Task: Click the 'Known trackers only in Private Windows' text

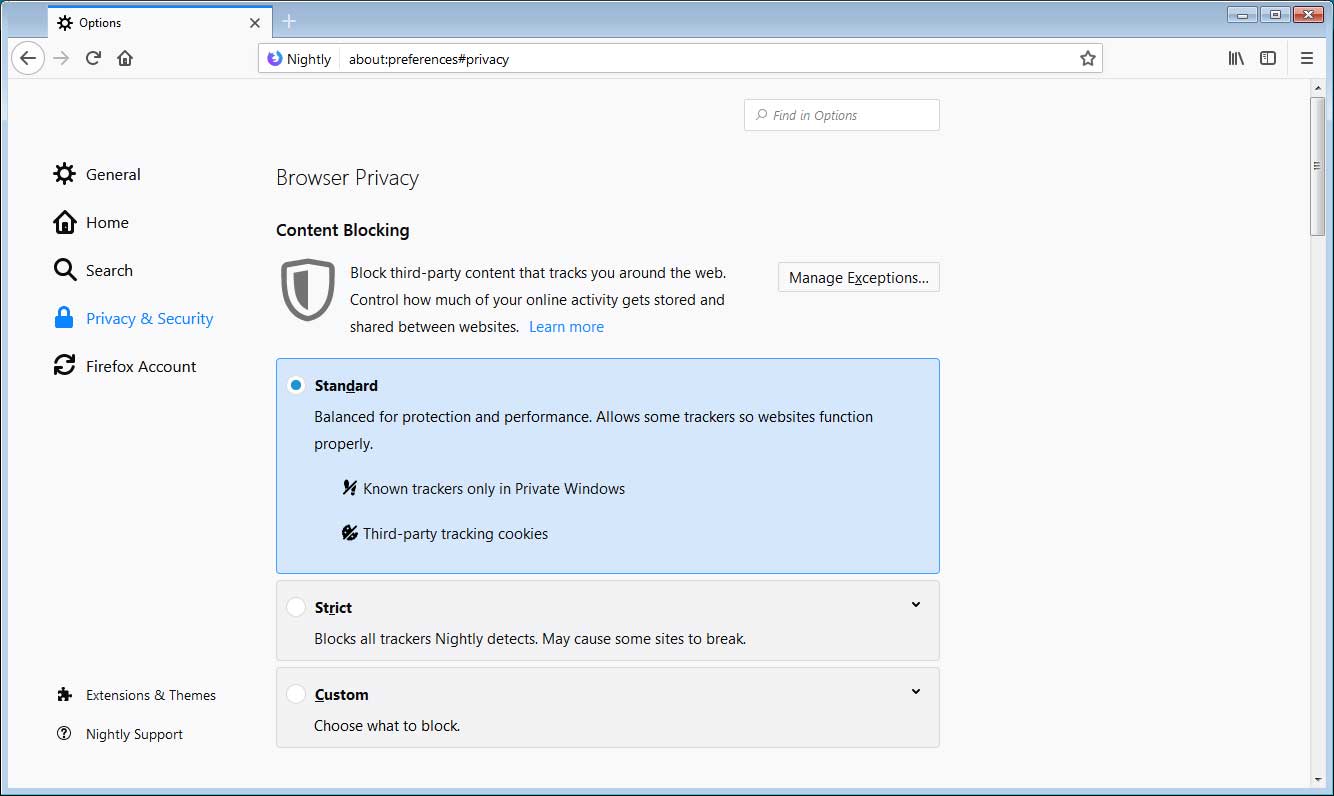Action: [x=494, y=489]
